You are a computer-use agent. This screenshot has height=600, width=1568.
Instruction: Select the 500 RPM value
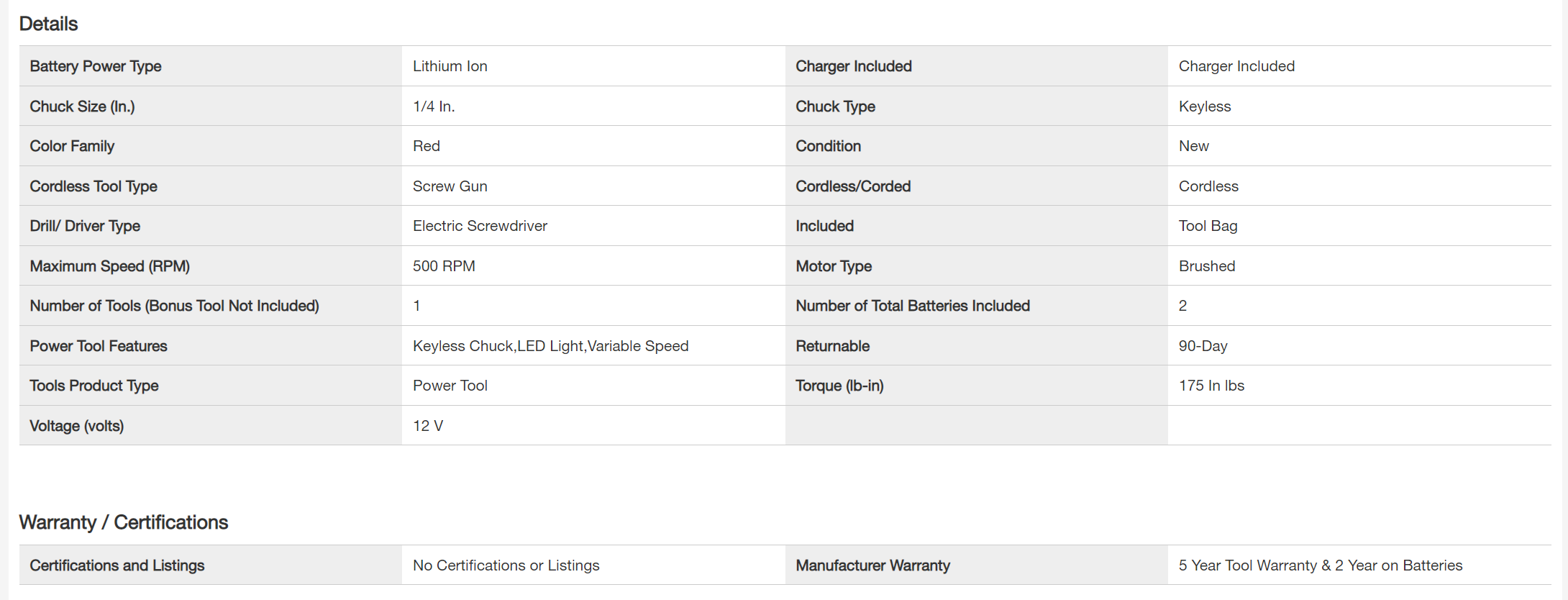(443, 266)
